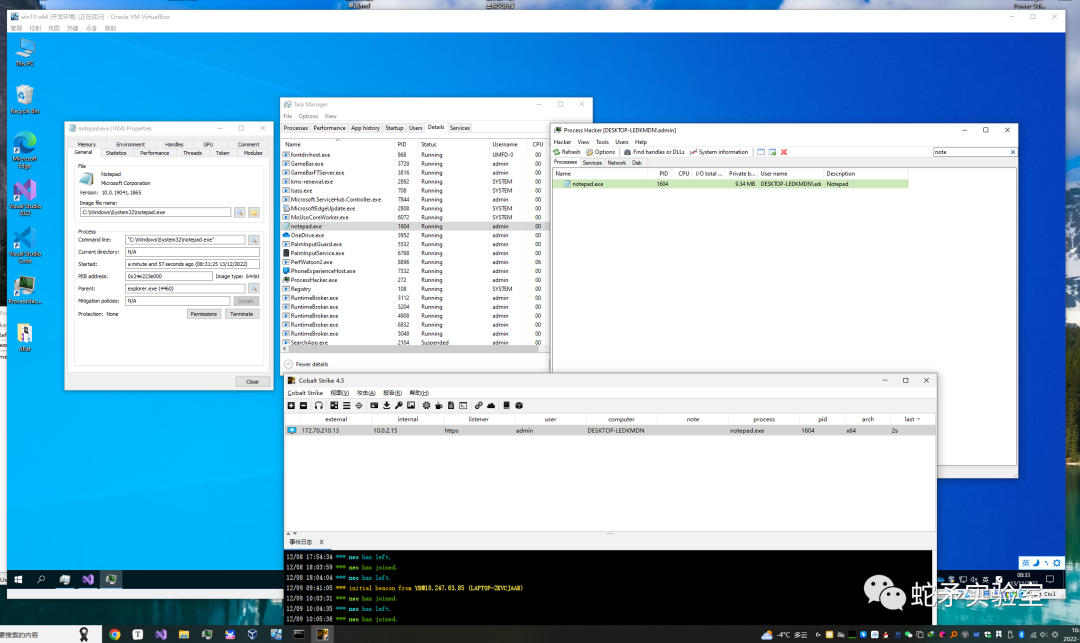Select notepad.exe row in Task Manager
Viewport: 1080px width, 643px height.
[x=413, y=226]
